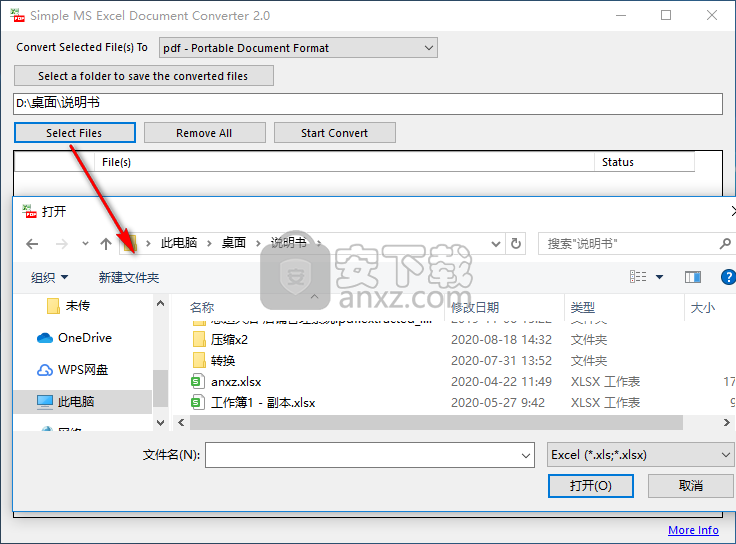This screenshot has width=736, height=544.
Task: Go up one folder level
Action: 106,244
